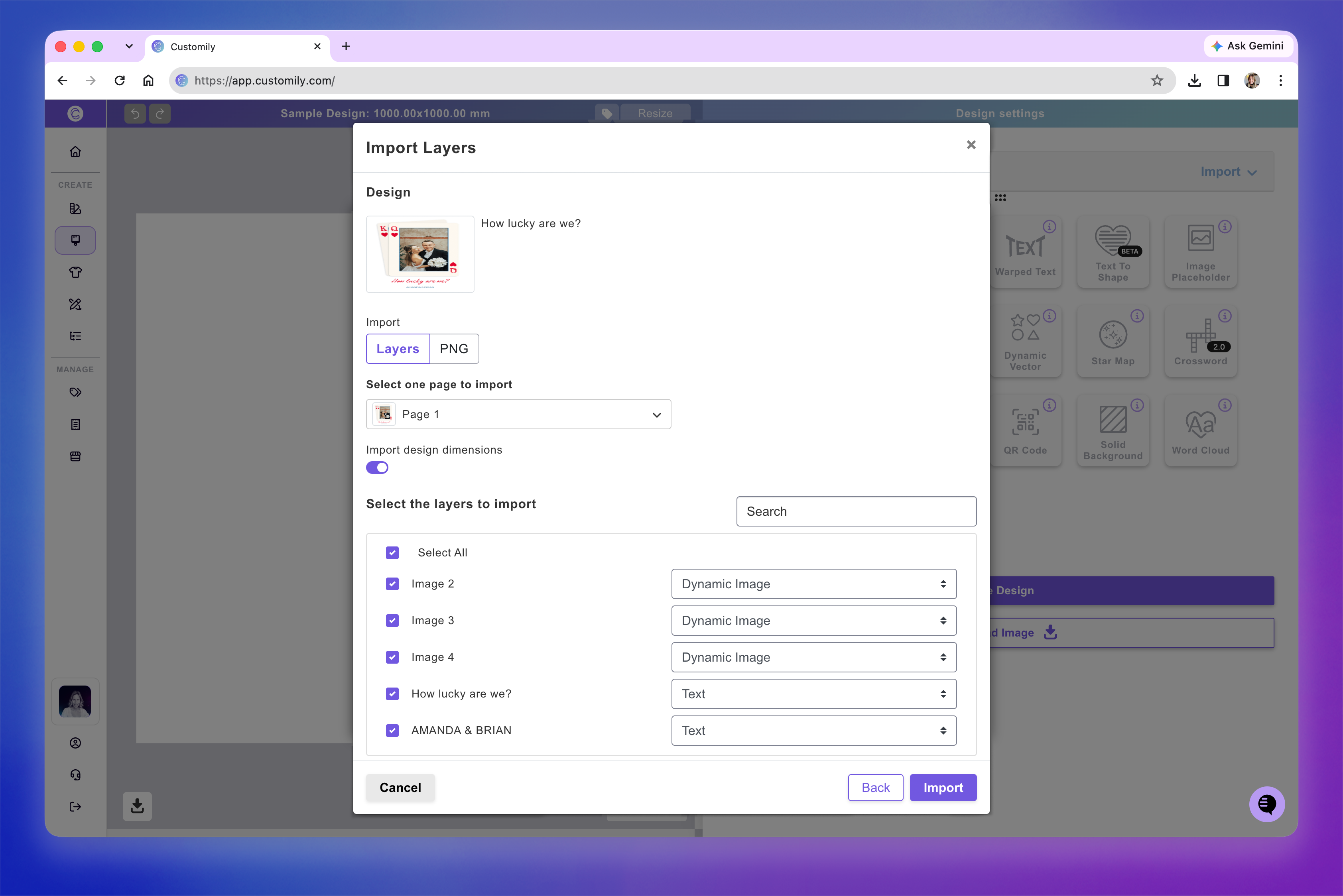Open Image 3 layer type dropdown
Screen dimensions: 1343x896
[813, 621]
